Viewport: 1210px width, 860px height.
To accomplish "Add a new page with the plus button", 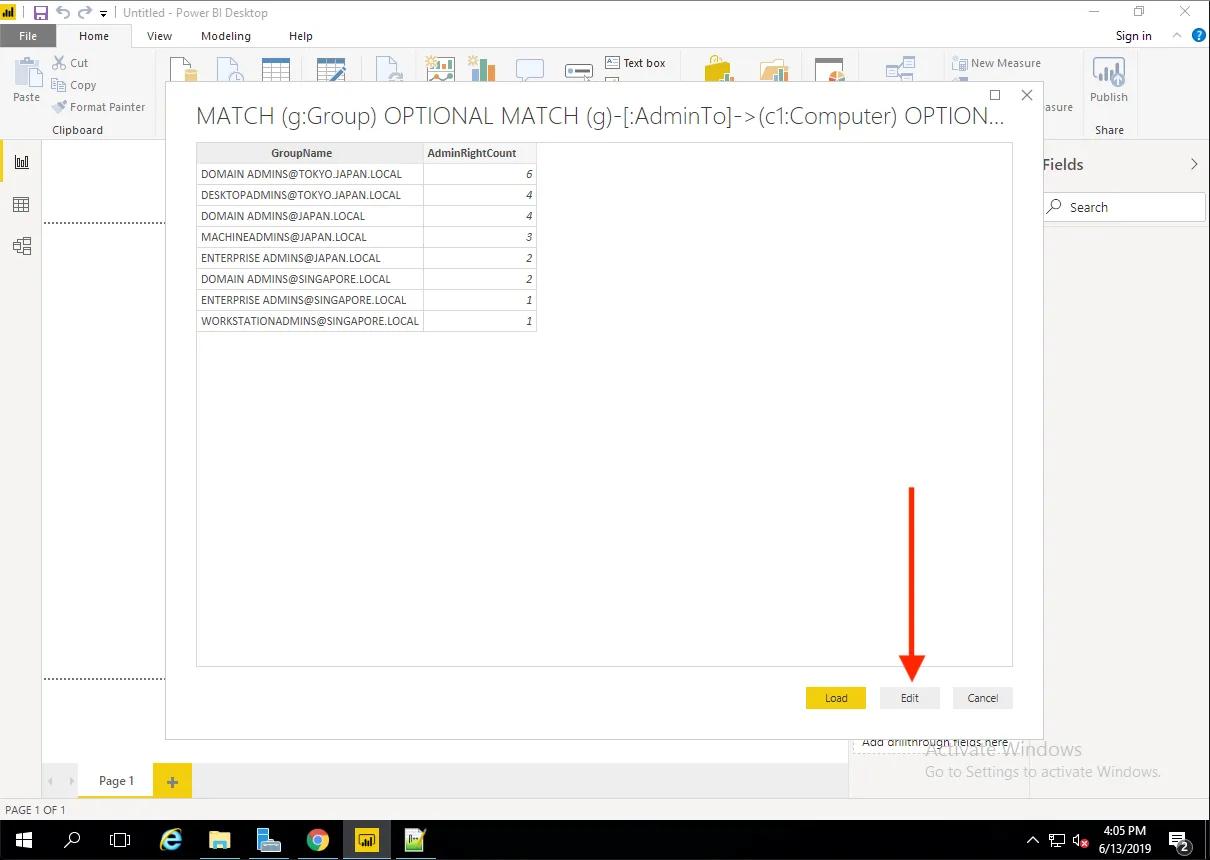I will tap(172, 782).
